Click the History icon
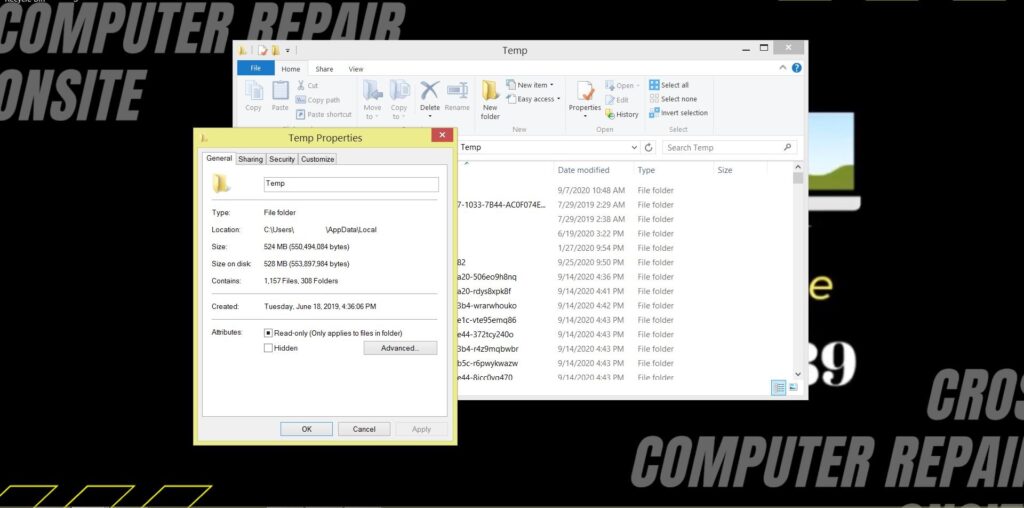1024x508 pixels. 622,114
